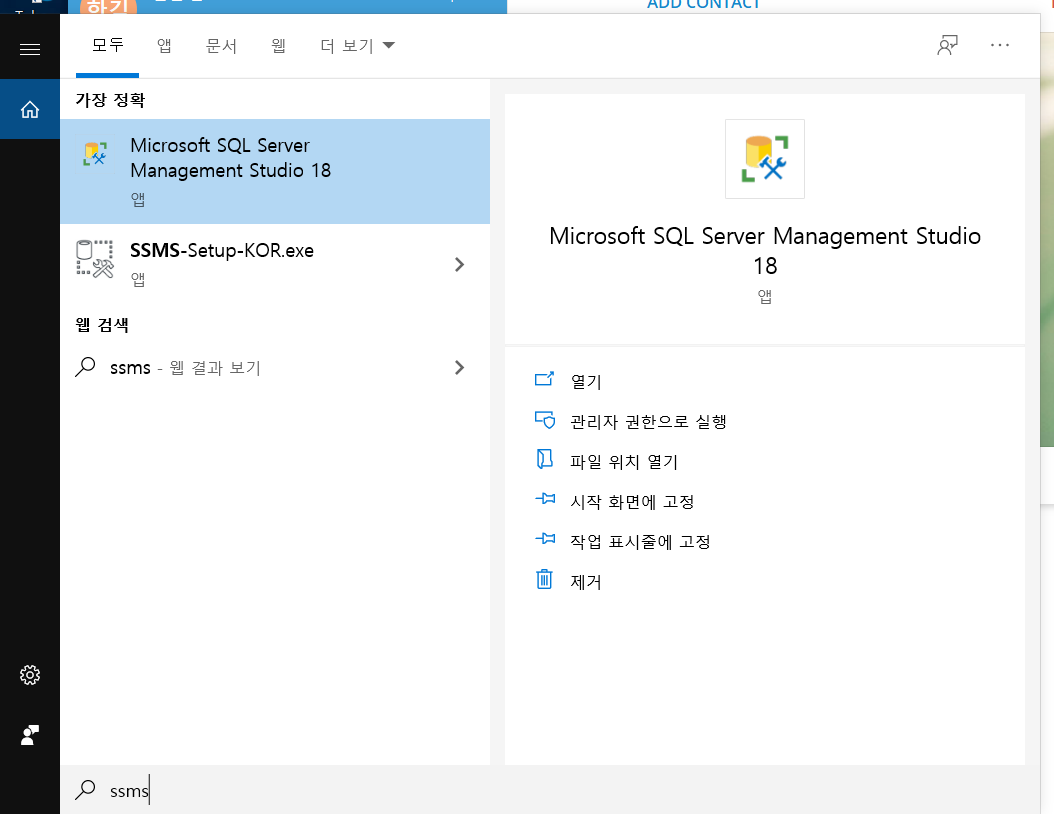1054x814 pixels.
Task: Switch to the 웹 tab
Action: point(278,46)
